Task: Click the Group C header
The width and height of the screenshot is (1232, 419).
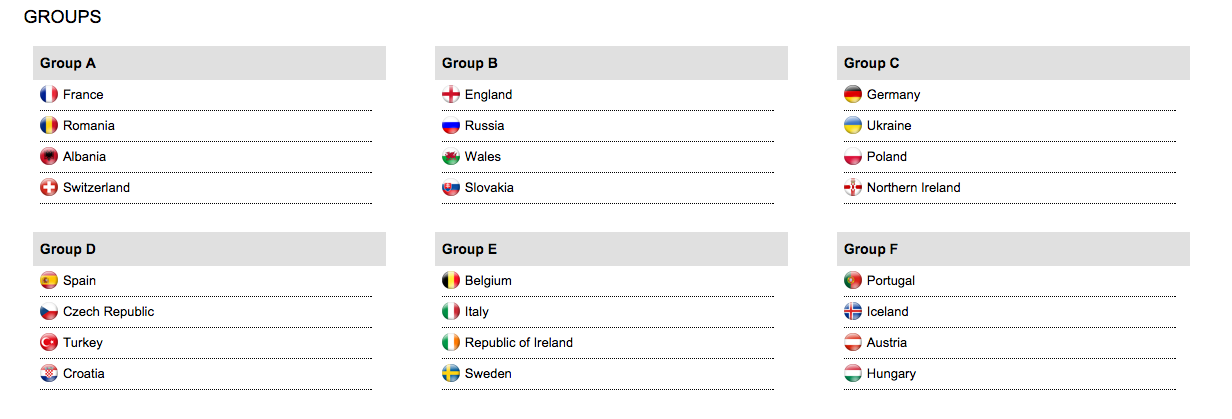Action: [871, 63]
